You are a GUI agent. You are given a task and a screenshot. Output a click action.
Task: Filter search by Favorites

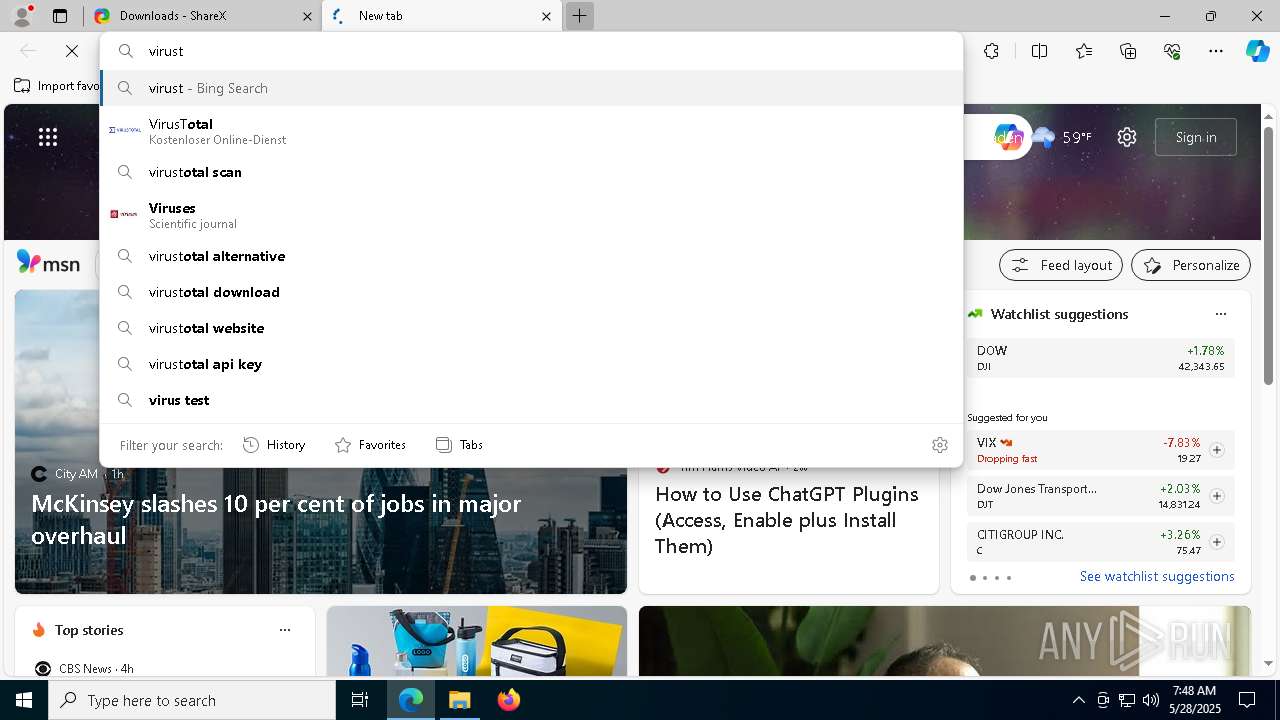(370, 445)
